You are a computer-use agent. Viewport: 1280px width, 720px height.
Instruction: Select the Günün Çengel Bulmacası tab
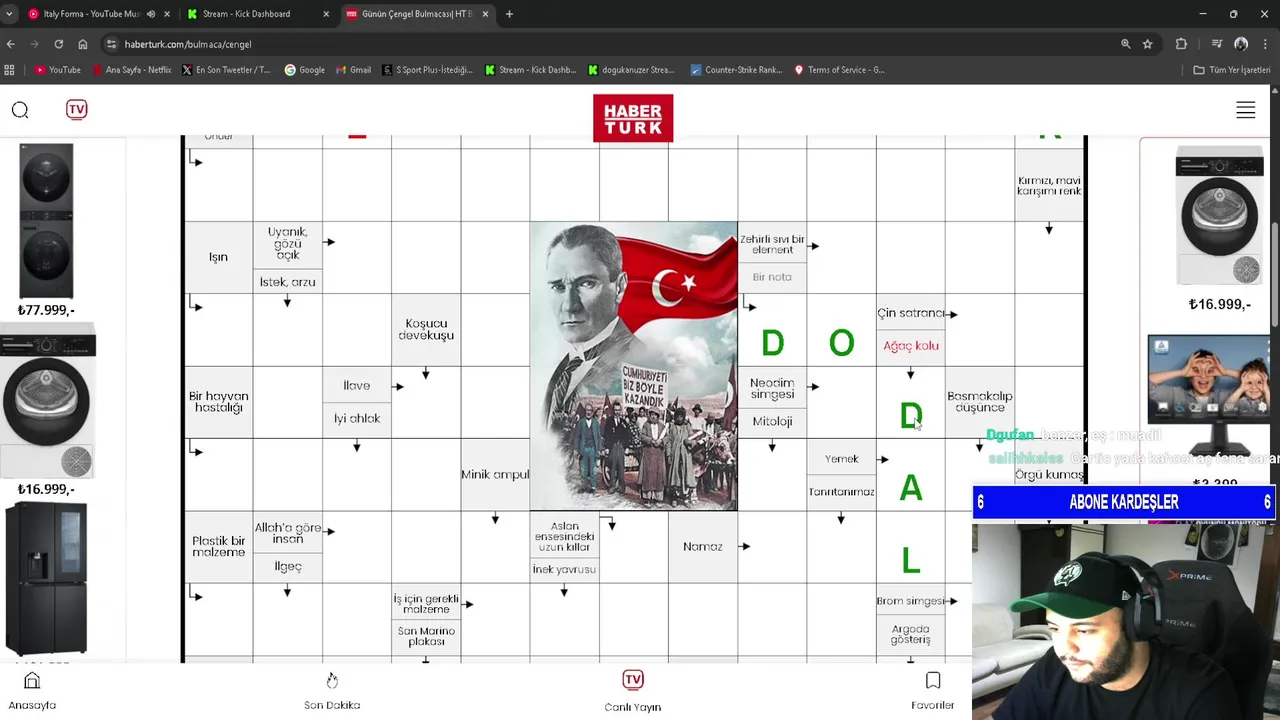416,14
